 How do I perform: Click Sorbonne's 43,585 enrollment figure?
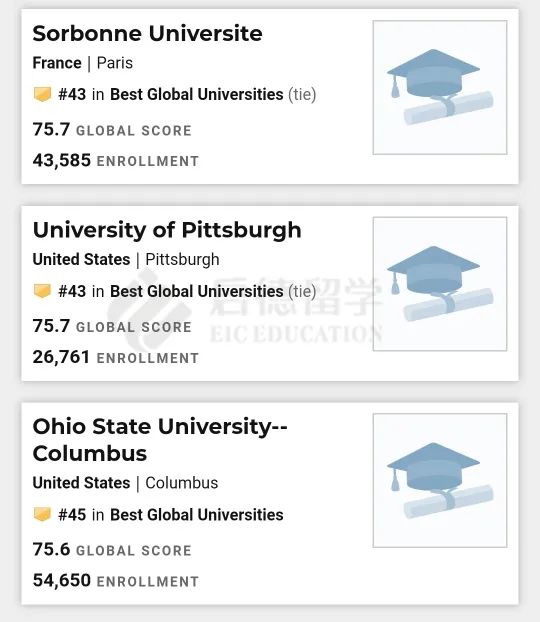pyautogui.click(x=62, y=160)
